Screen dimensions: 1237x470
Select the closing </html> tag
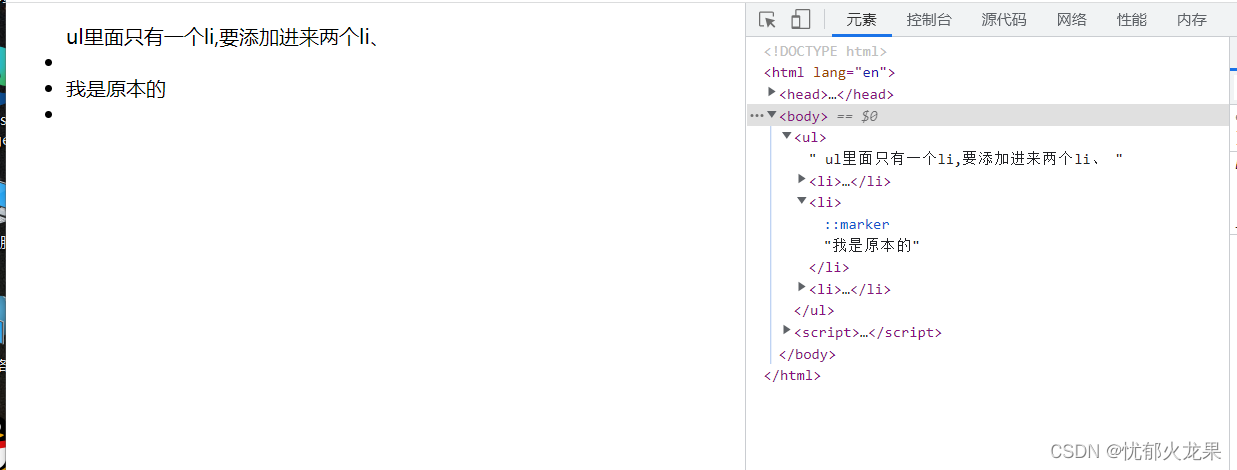point(792,376)
